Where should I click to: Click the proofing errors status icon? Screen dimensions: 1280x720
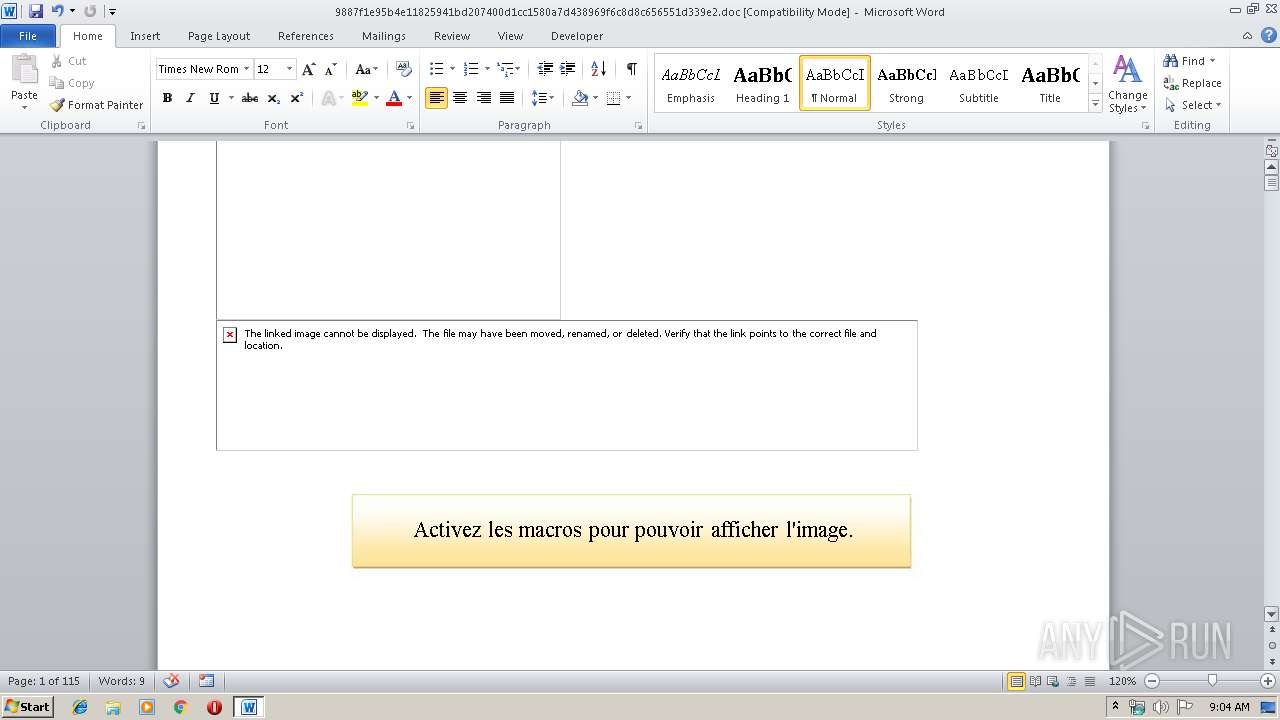pyautogui.click(x=171, y=681)
